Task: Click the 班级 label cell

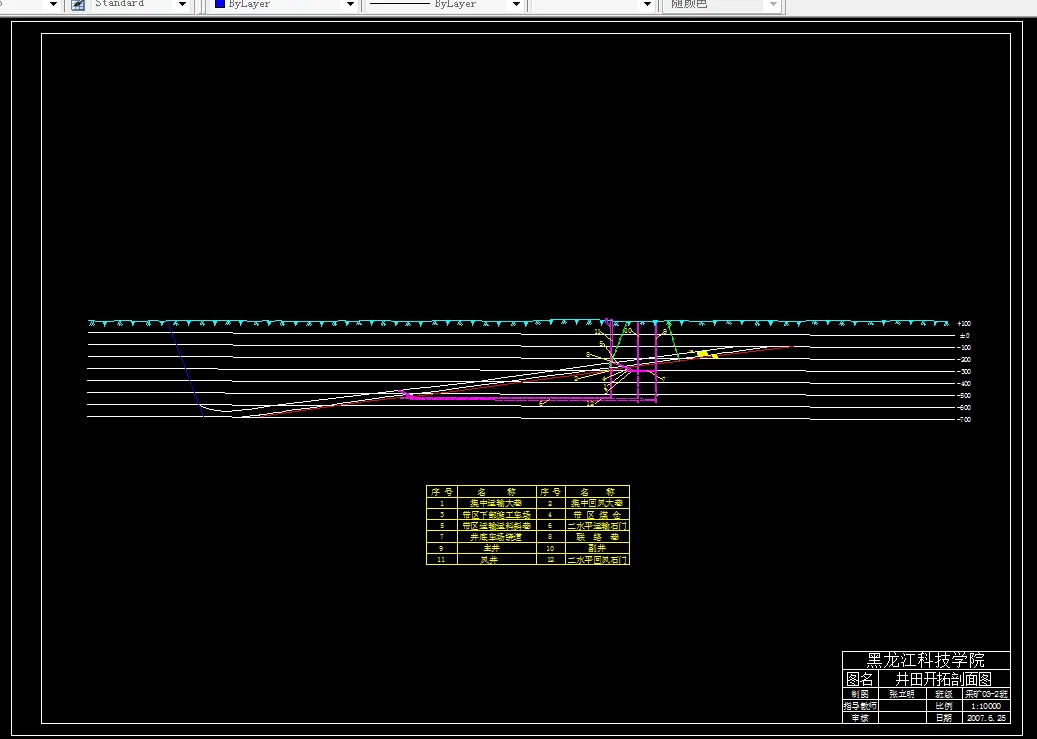Action: tap(944, 694)
